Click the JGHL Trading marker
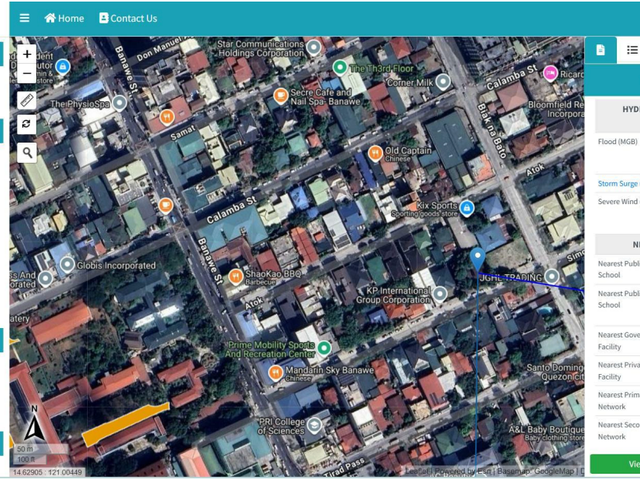The height and width of the screenshot is (480, 640). (x=552, y=276)
